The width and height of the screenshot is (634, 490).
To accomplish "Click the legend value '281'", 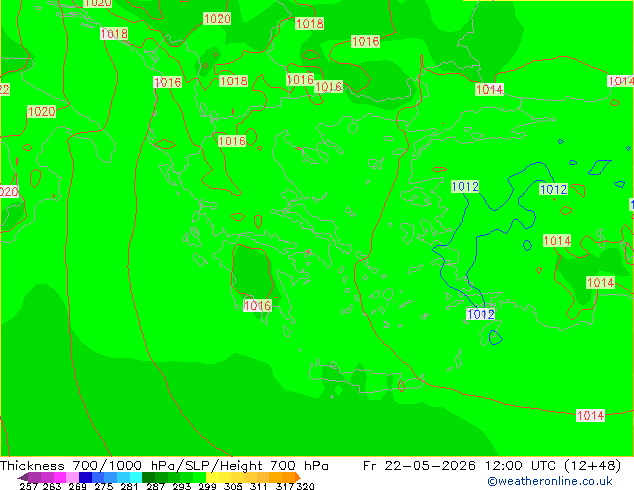I will tap(129, 486).
